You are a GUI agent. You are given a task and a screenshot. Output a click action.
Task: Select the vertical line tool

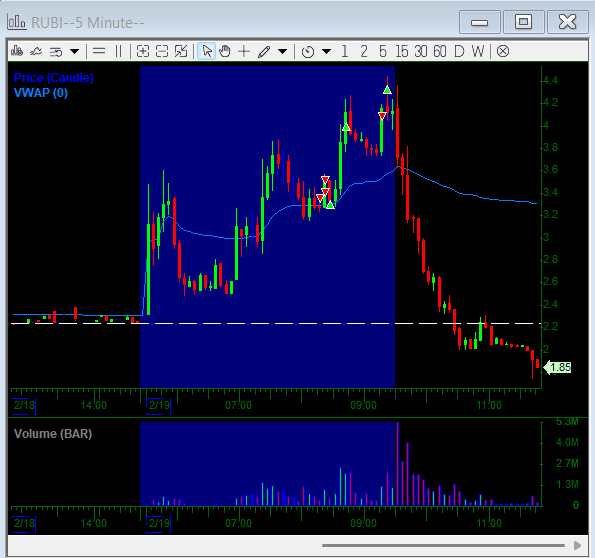click(118, 51)
